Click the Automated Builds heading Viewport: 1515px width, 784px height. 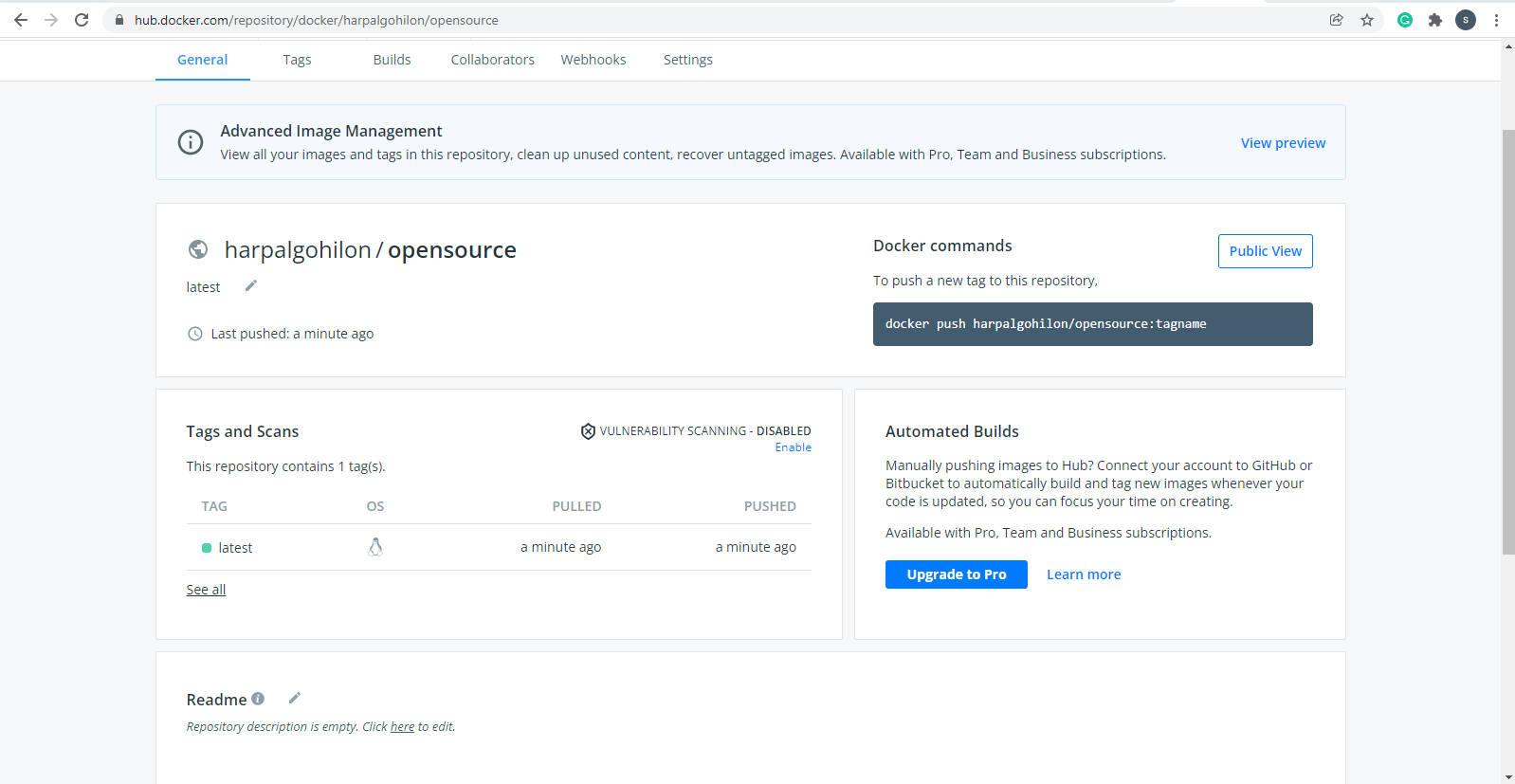tap(952, 431)
